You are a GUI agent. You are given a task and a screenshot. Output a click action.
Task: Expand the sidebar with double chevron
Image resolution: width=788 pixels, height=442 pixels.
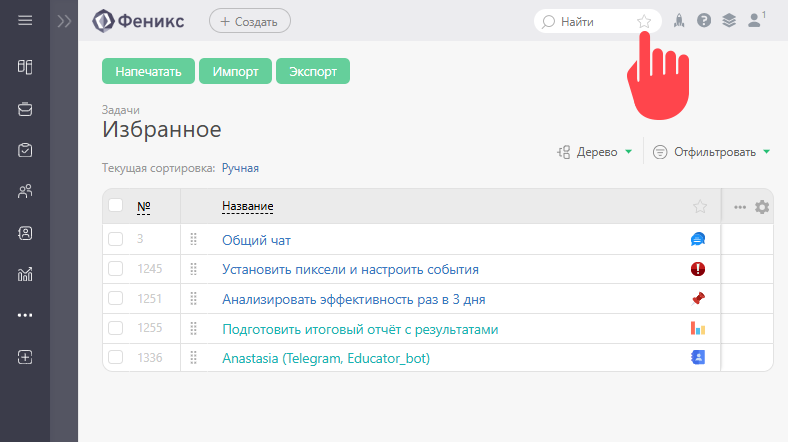[x=64, y=21]
